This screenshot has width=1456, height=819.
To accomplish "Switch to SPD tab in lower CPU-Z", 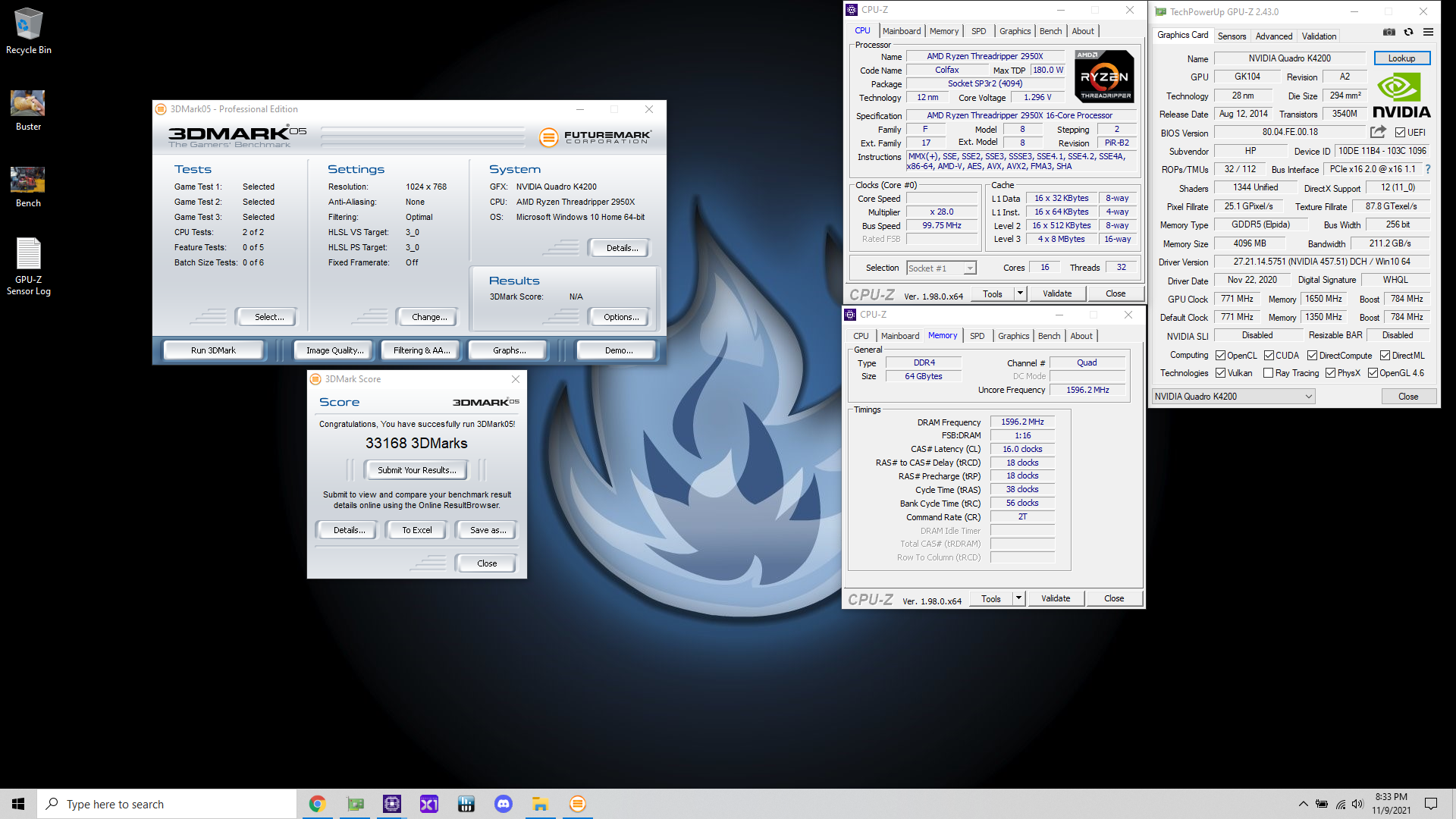I will [x=977, y=336].
